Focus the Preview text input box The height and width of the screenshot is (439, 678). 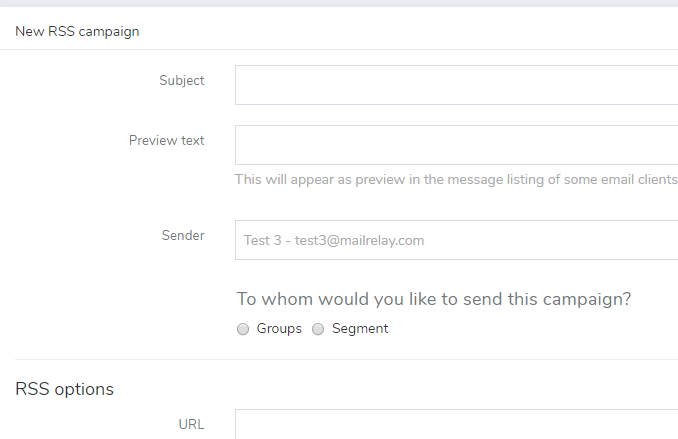(456, 145)
